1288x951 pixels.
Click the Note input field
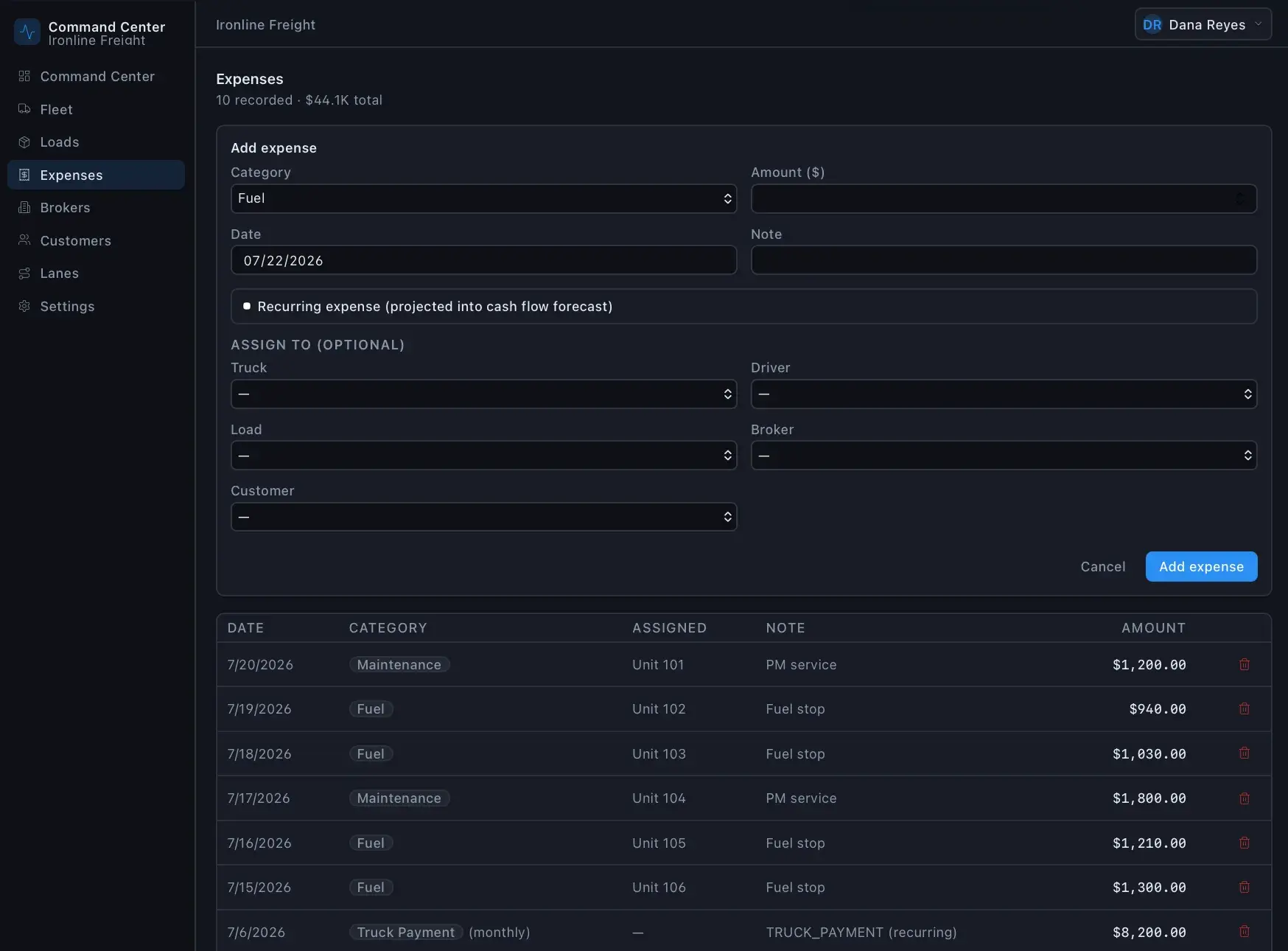(x=1004, y=260)
